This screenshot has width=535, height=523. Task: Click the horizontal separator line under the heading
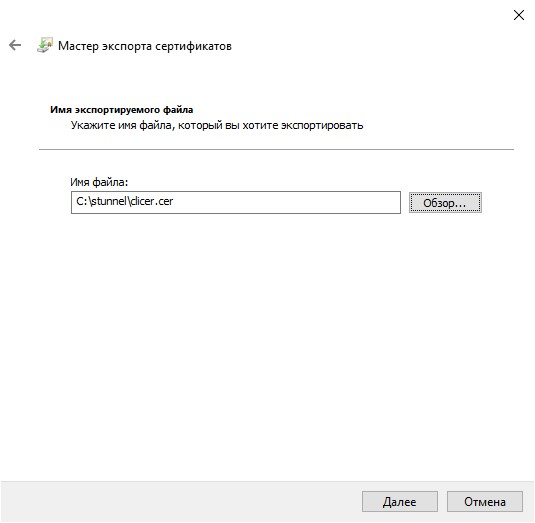(276, 149)
